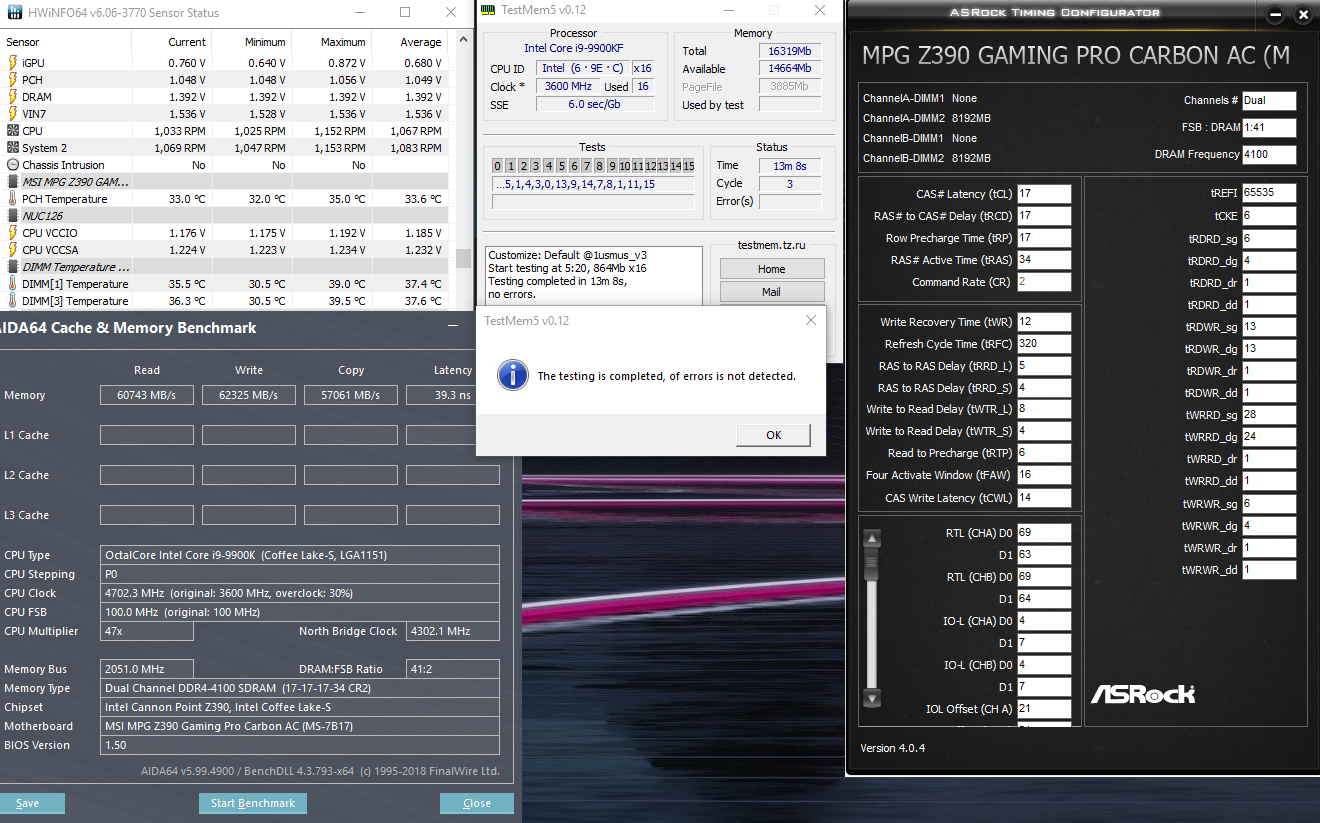The width and height of the screenshot is (1320, 823).
Task: Click the Close button at the bottom of AIDA64
Action: tap(477, 803)
